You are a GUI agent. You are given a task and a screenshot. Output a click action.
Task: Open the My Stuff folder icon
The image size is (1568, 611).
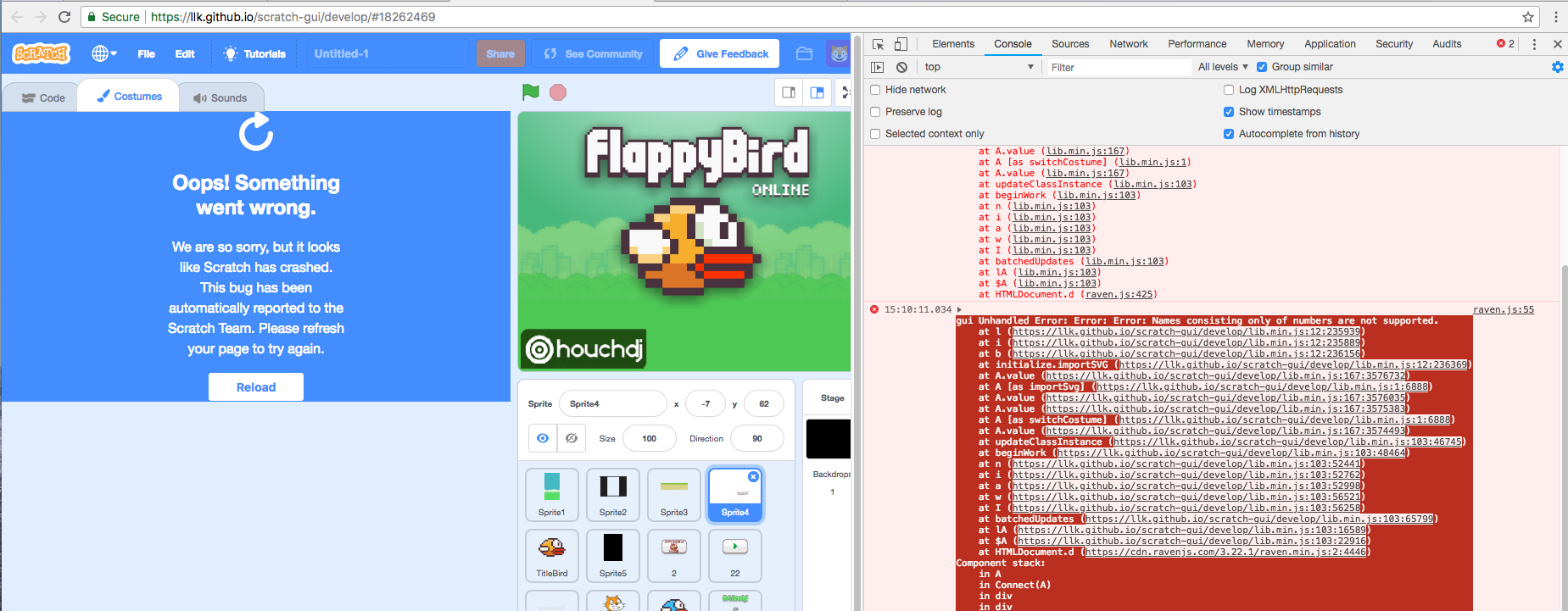pyautogui.click(x=805, y=53)
